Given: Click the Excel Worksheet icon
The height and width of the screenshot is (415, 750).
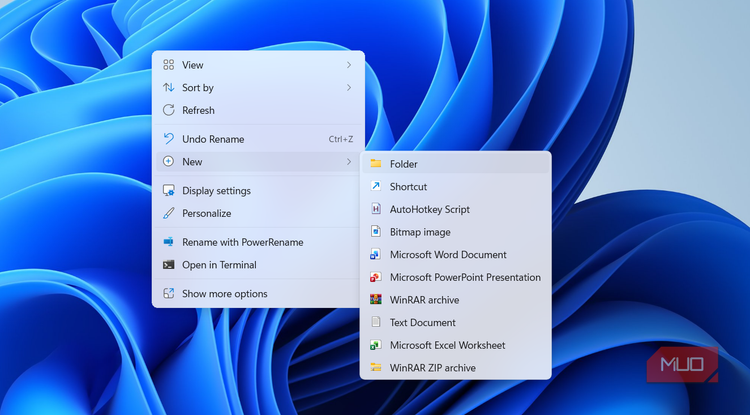Looking at the screenshot, I should point(375,345).
